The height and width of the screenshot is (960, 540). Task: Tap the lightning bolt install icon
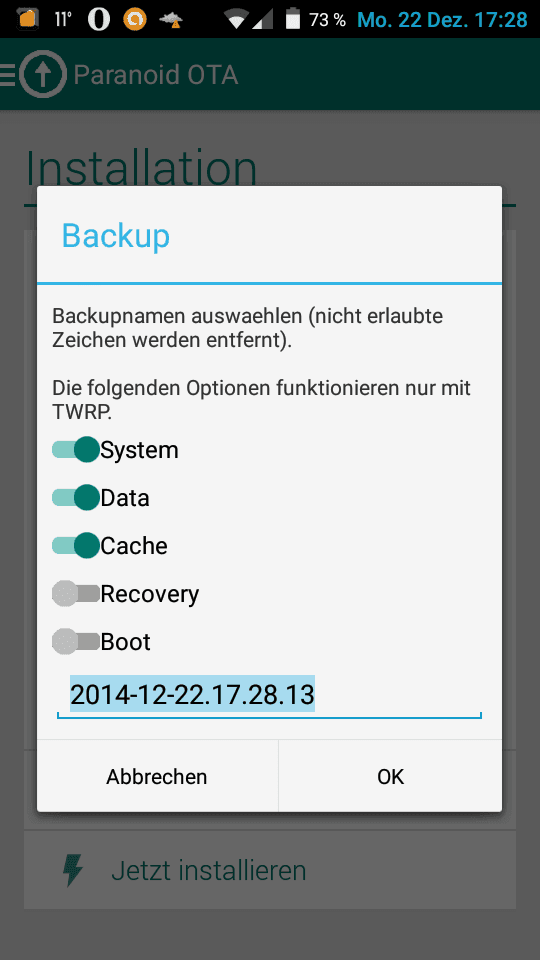(73, 870)
